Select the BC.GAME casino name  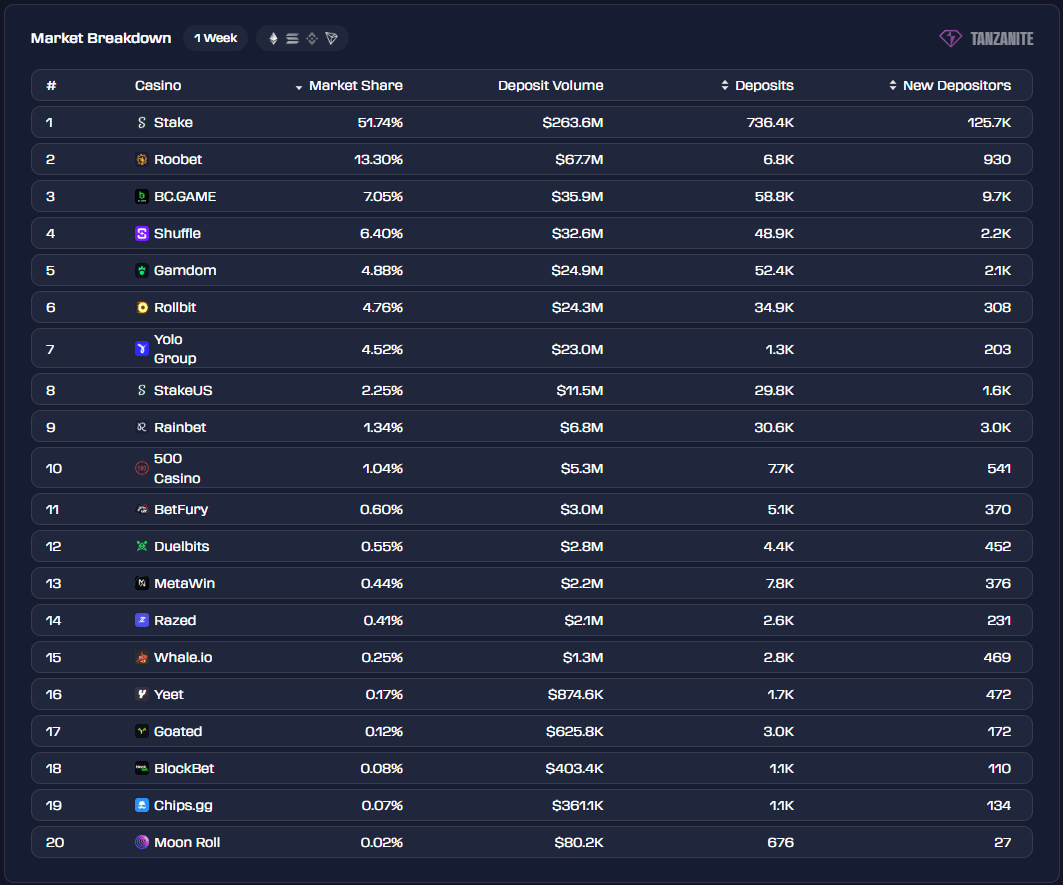tap(185, 197)
